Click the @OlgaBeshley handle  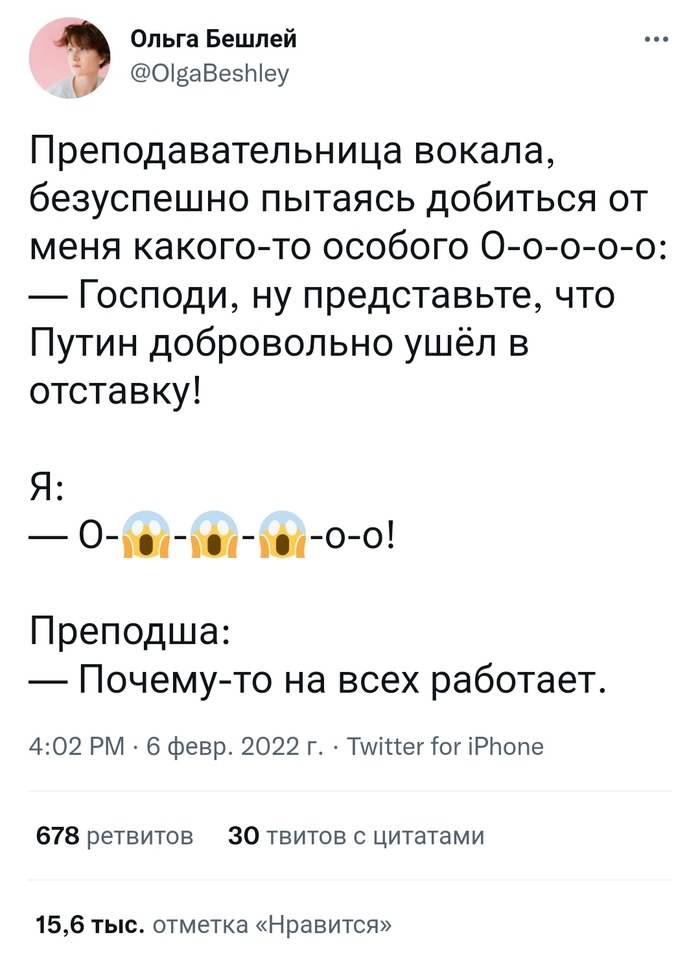209,72
